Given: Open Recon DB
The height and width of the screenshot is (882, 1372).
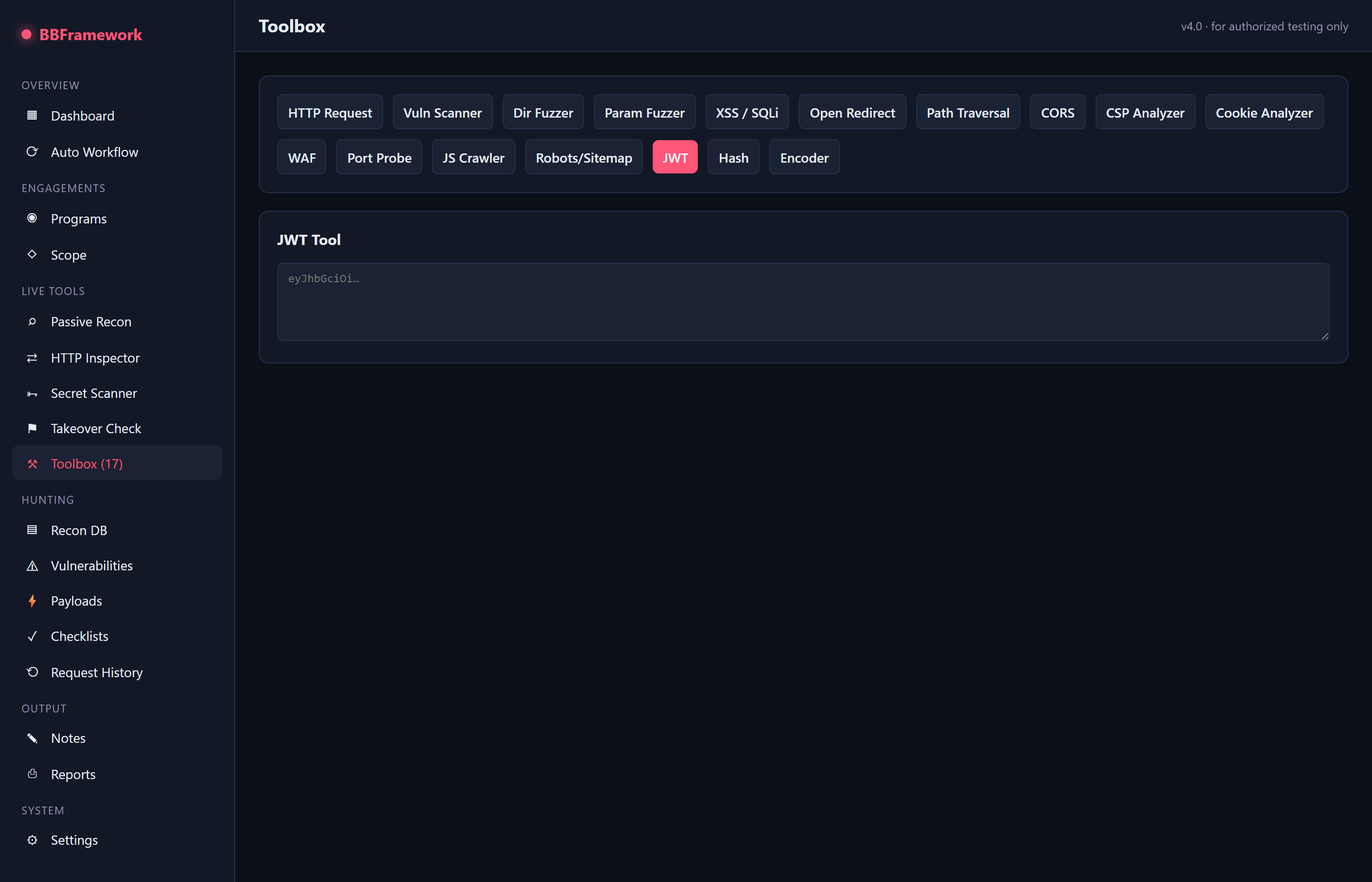Looking at the screenshot, I should pyautogui.click(x=117, y=530).
